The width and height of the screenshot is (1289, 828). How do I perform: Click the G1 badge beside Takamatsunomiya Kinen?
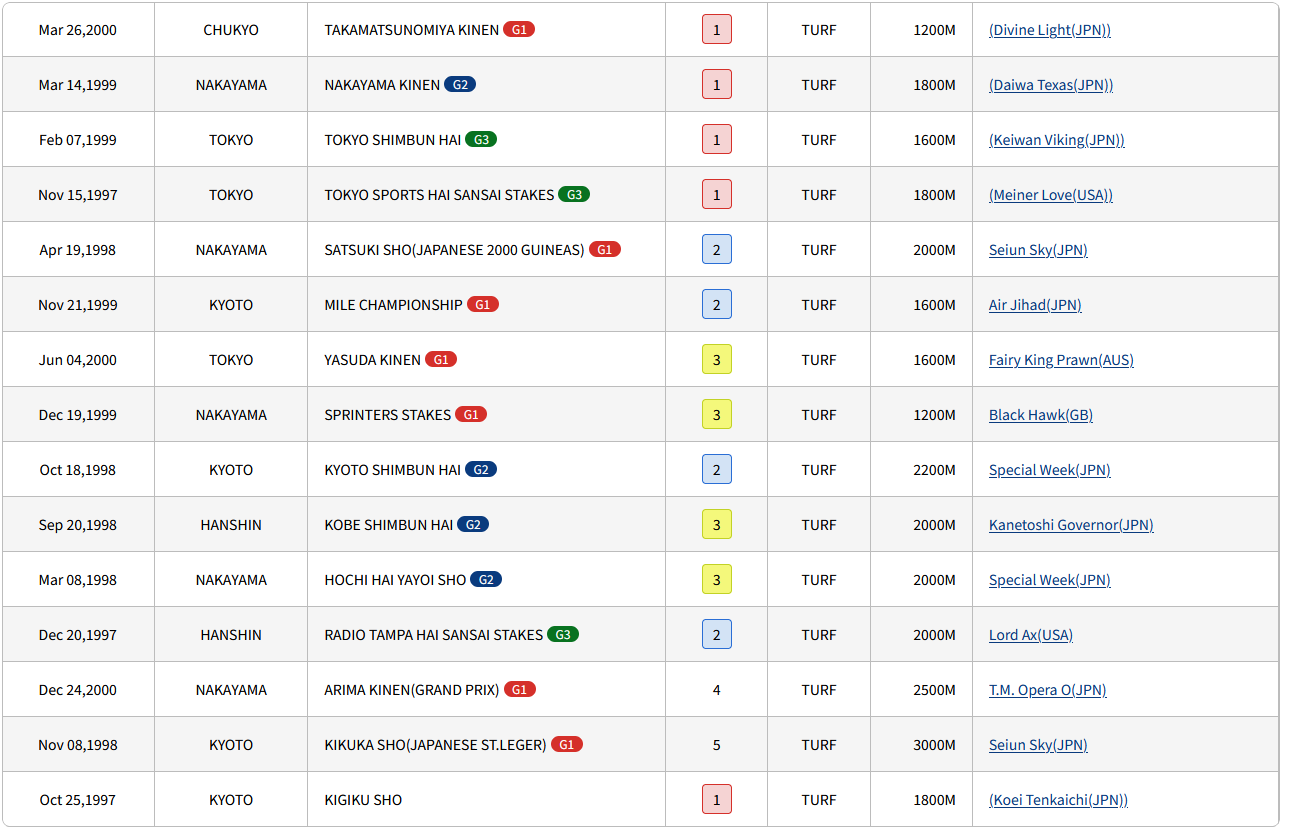519,30
